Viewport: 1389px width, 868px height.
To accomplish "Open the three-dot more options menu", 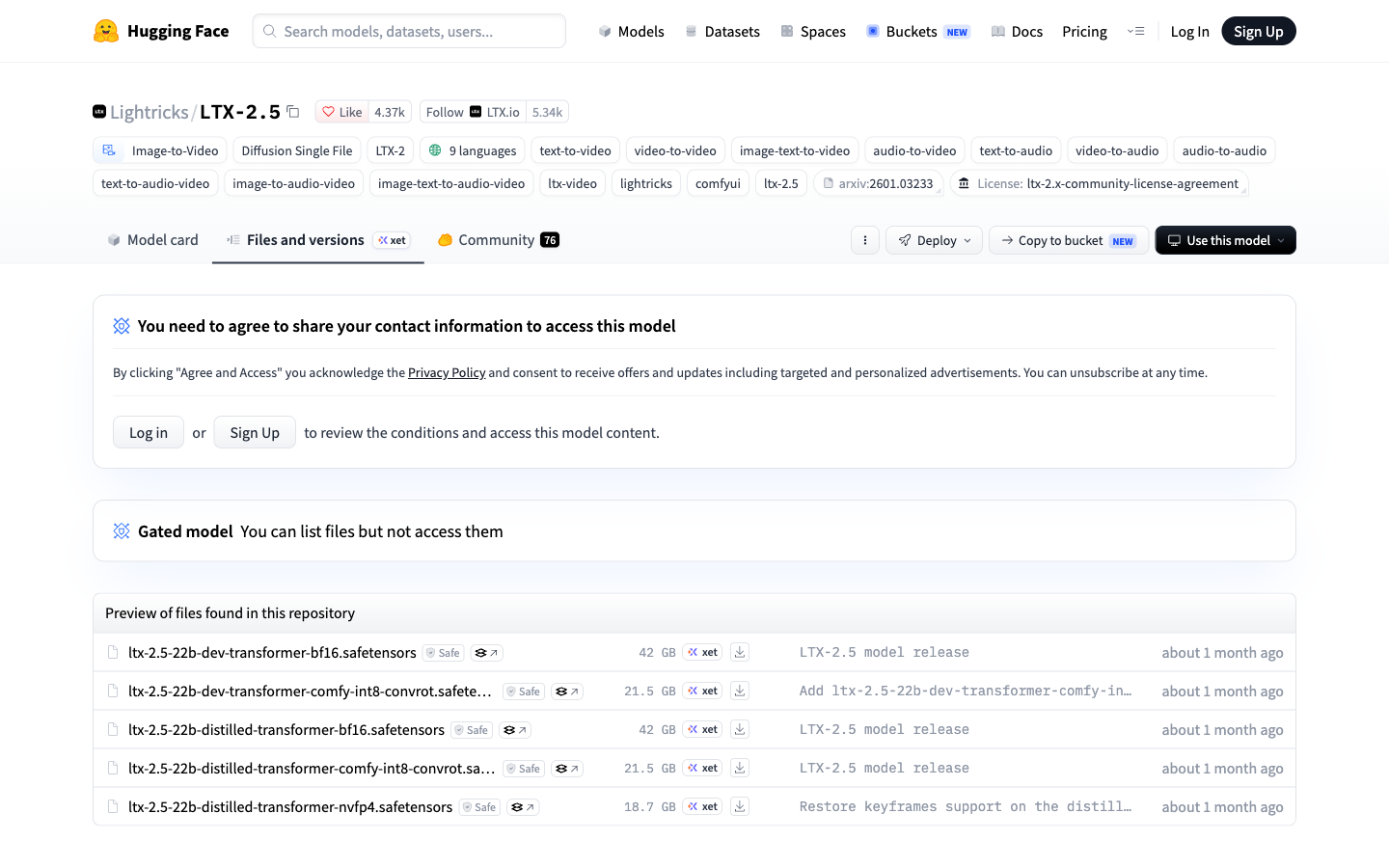I will pyautogui.click(x=865, y=240).
